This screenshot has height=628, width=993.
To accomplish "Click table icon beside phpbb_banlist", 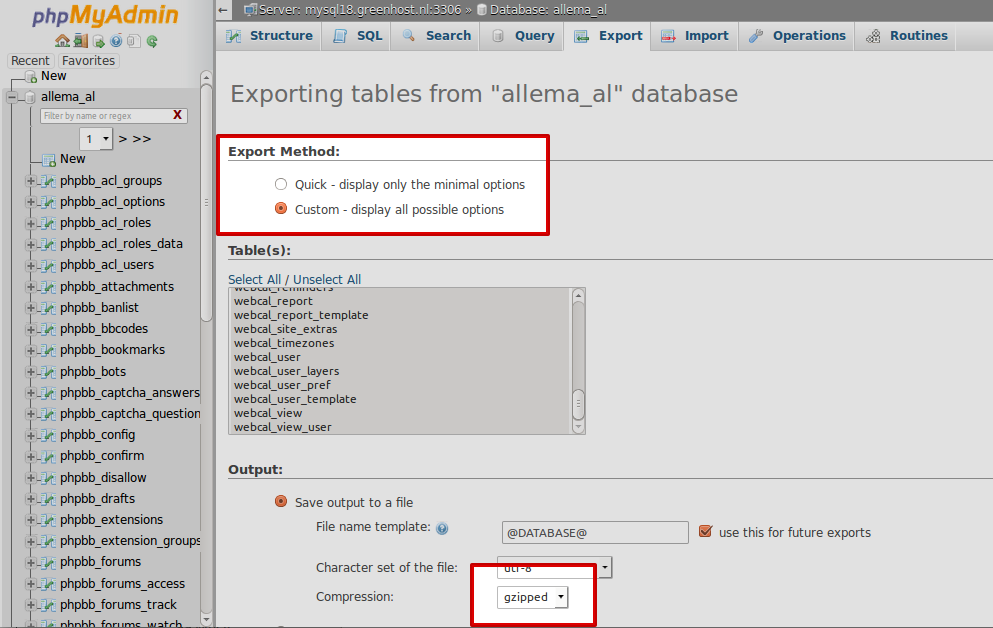I will (47, 308).
